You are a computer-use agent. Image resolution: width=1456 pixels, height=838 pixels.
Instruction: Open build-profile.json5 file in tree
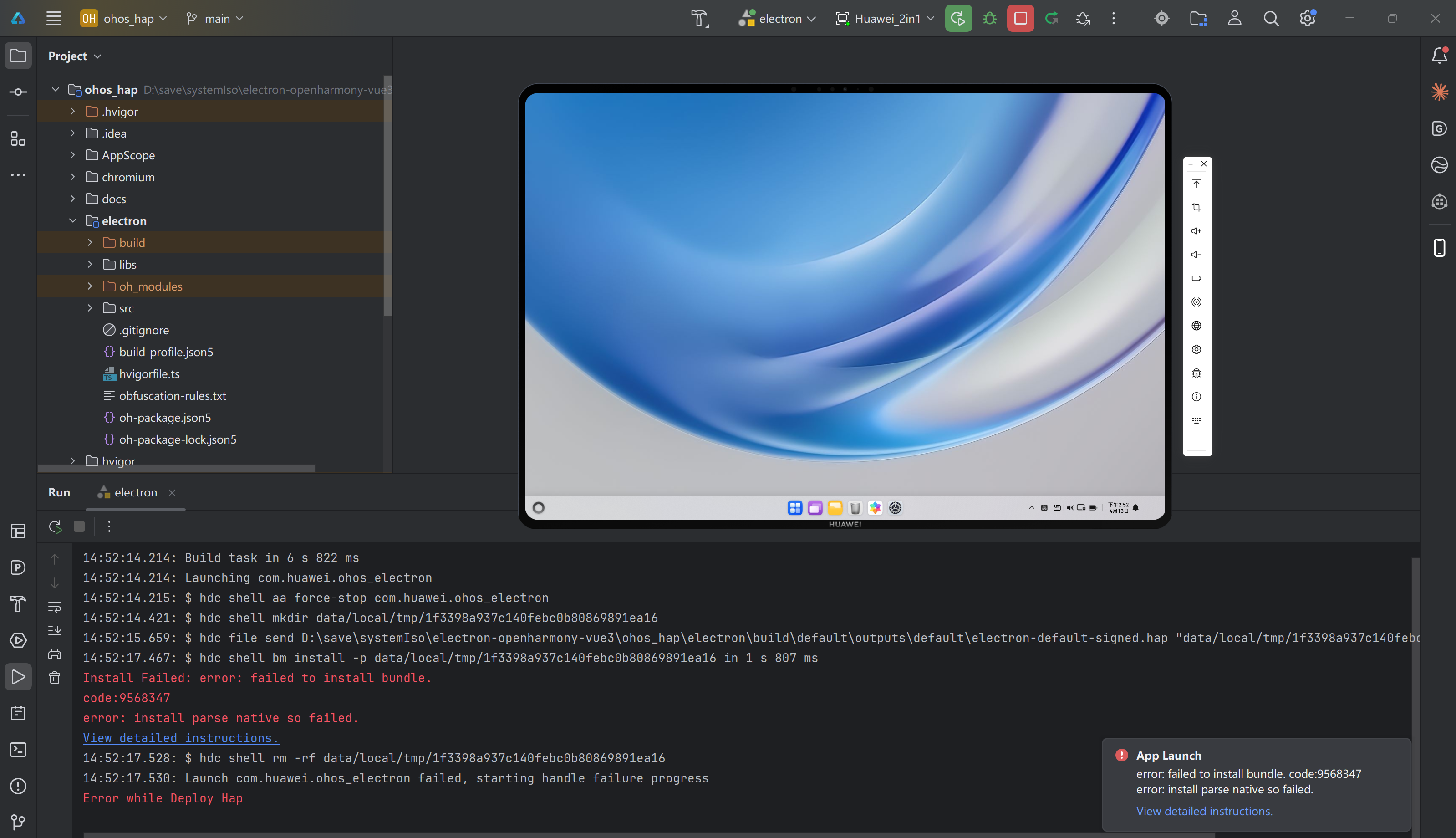coord(166,352)
